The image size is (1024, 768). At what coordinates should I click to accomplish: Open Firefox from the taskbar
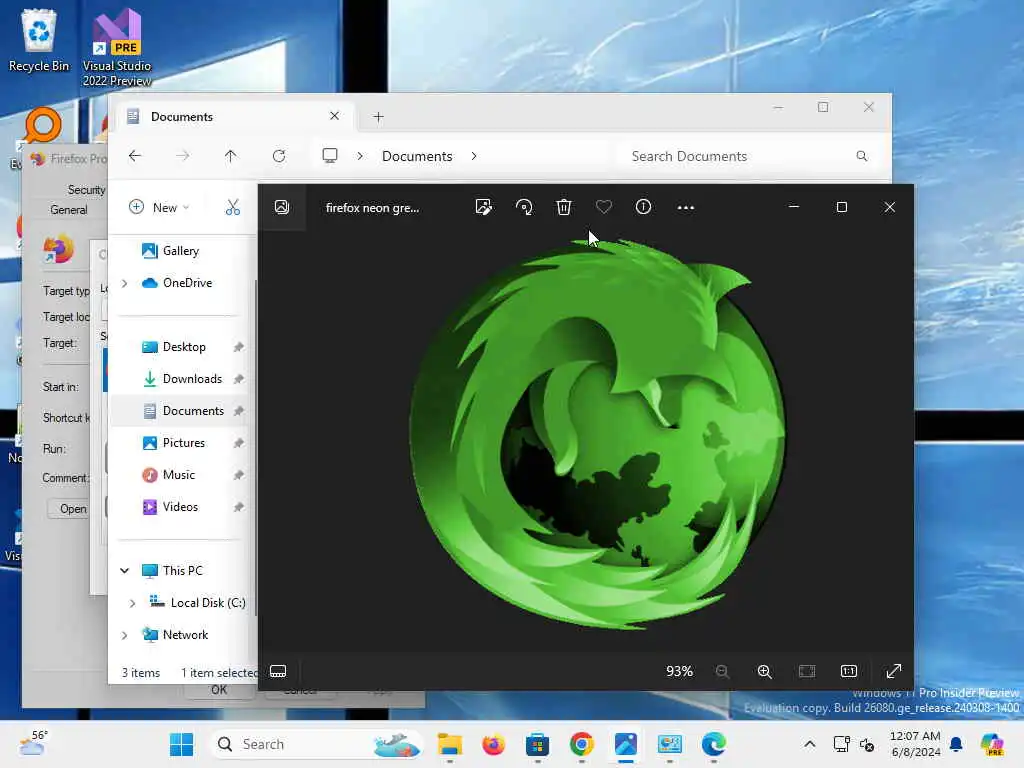pyautogui.click(x=494, y=744)
